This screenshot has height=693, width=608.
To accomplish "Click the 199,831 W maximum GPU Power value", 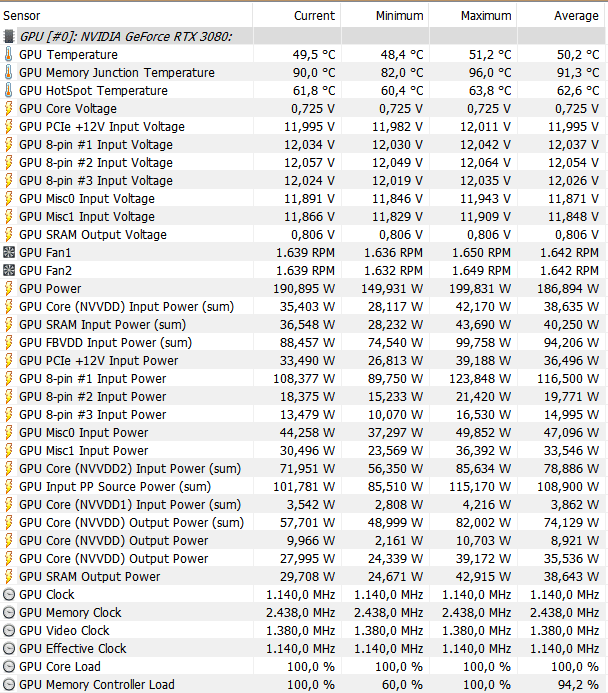I will pyautogui.click(x=480, y=289).
